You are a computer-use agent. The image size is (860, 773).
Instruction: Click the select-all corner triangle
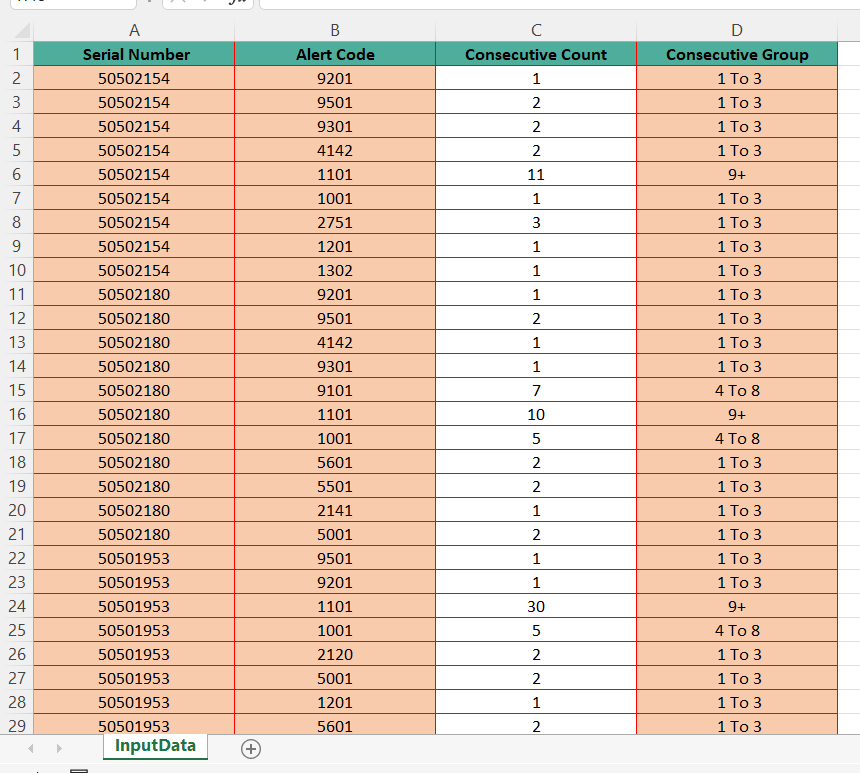pyautogui.click(x=21, y=30)
